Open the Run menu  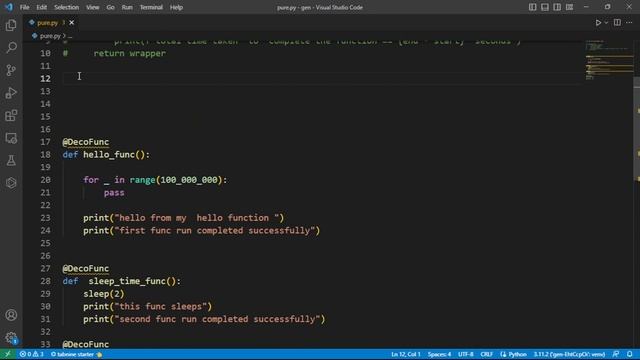127,7
